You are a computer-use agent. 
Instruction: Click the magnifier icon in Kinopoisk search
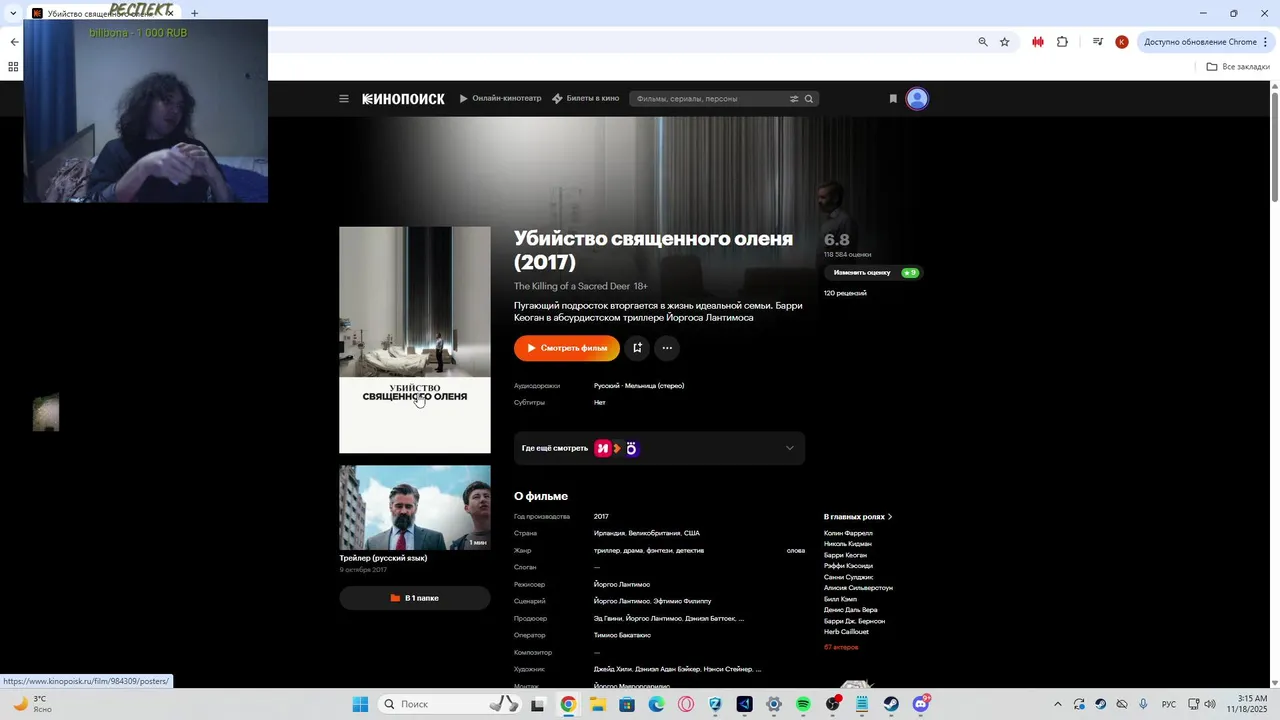coord(809,99)
